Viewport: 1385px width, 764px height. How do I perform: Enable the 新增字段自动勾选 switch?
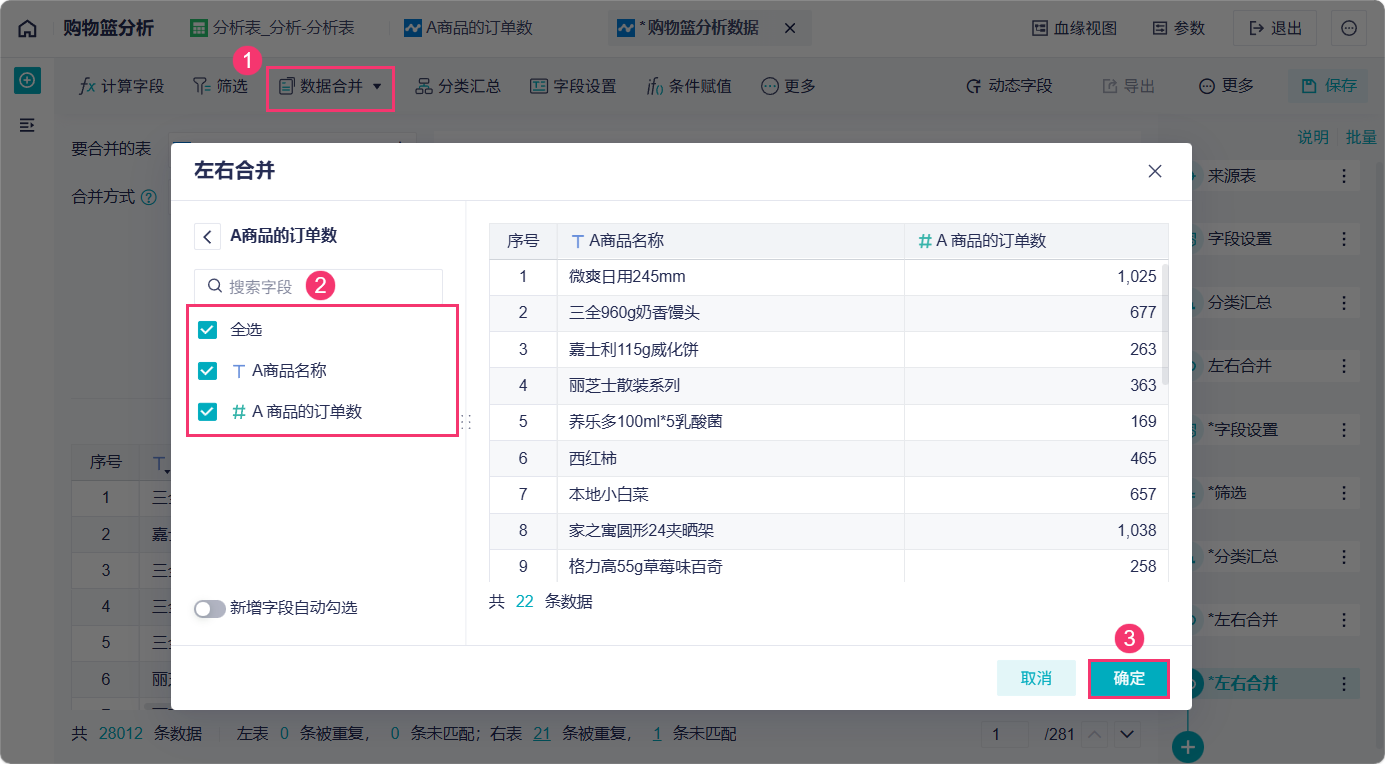210,608
